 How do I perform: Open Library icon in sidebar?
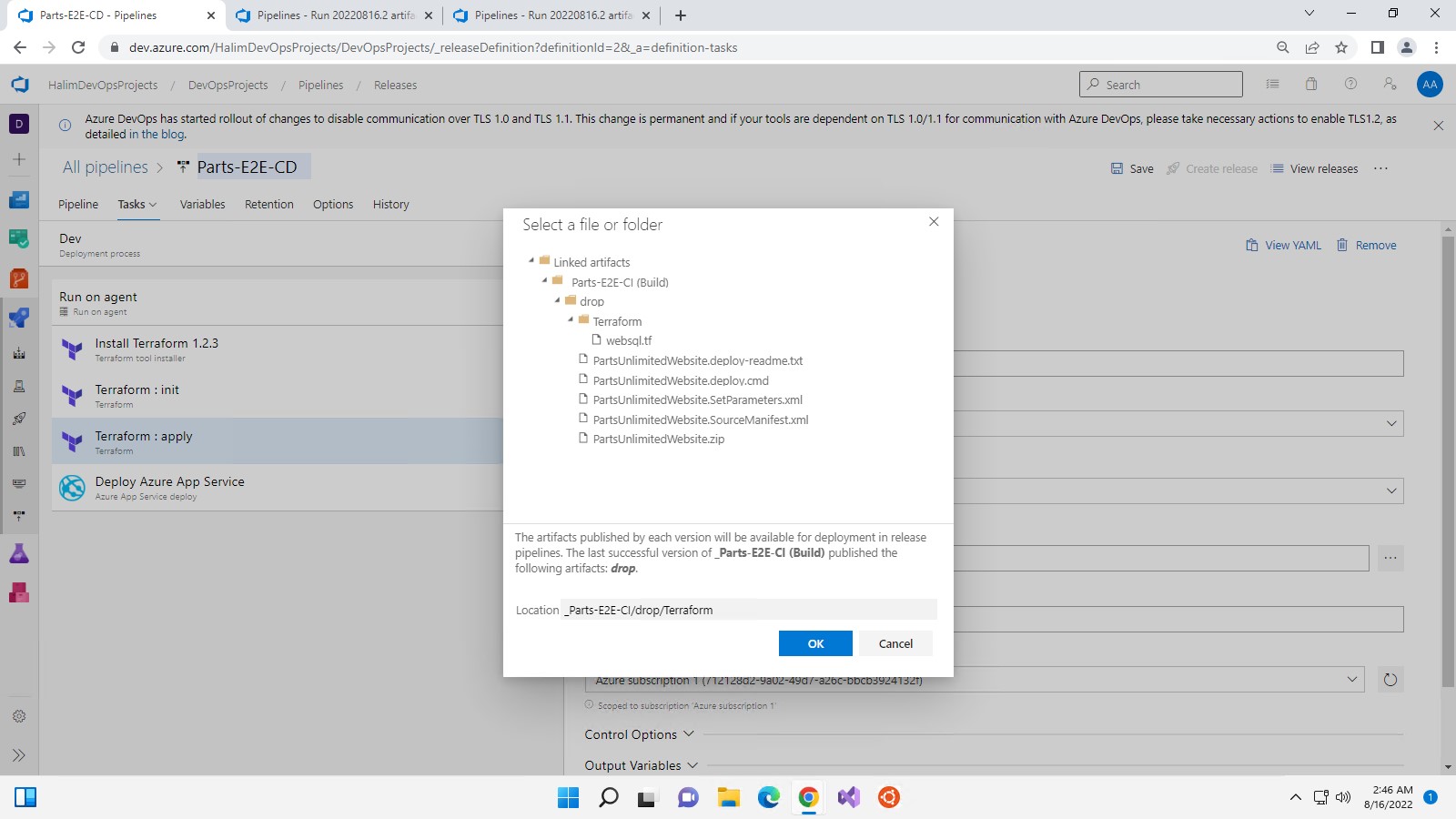click(x=19, y=451)
